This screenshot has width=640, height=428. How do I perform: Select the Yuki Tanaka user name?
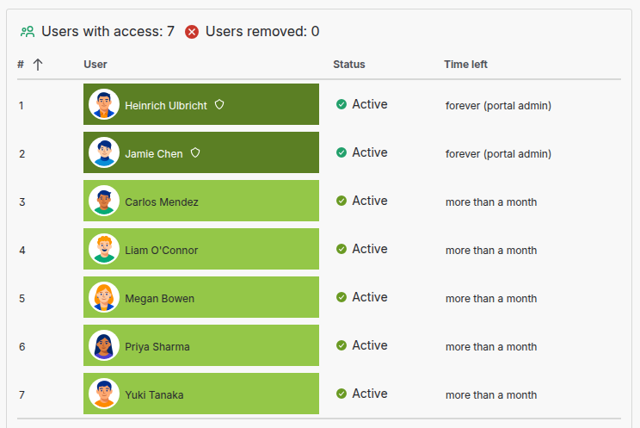pos(154,395)
